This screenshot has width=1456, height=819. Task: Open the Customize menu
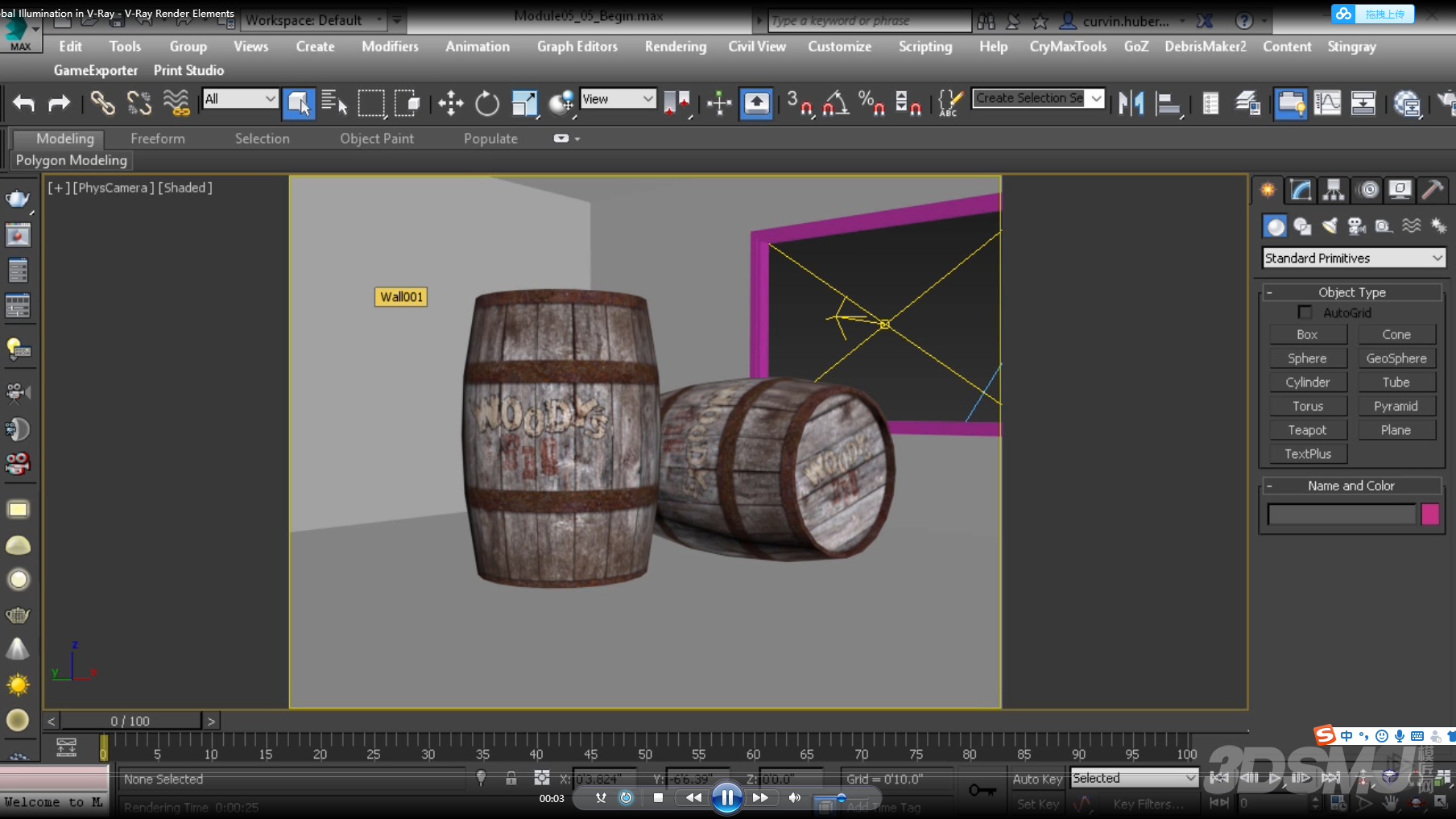click(x=839, y=47)
